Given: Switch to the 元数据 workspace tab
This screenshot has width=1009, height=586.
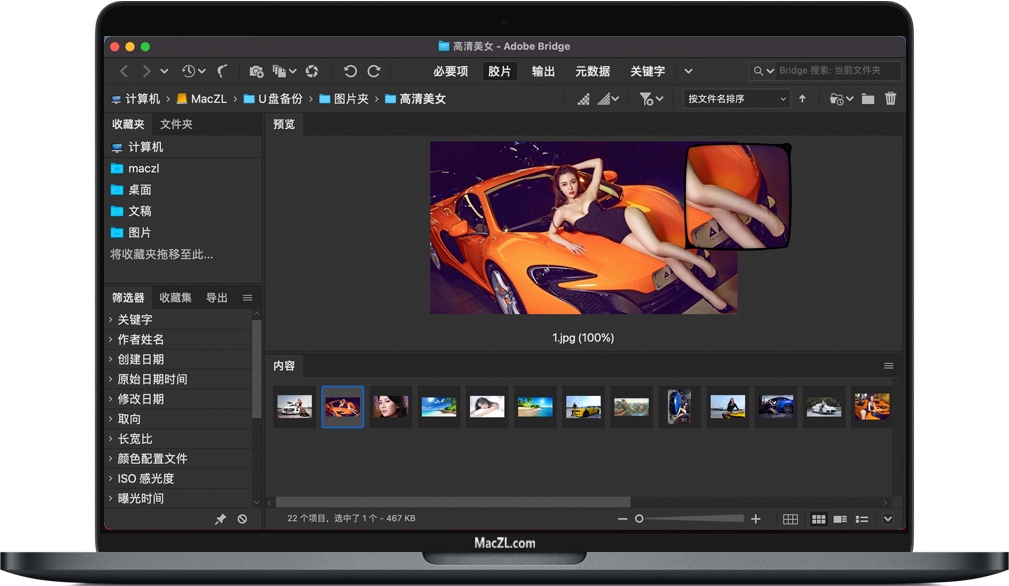Looking at the screenshot, I should coord(592,71).
